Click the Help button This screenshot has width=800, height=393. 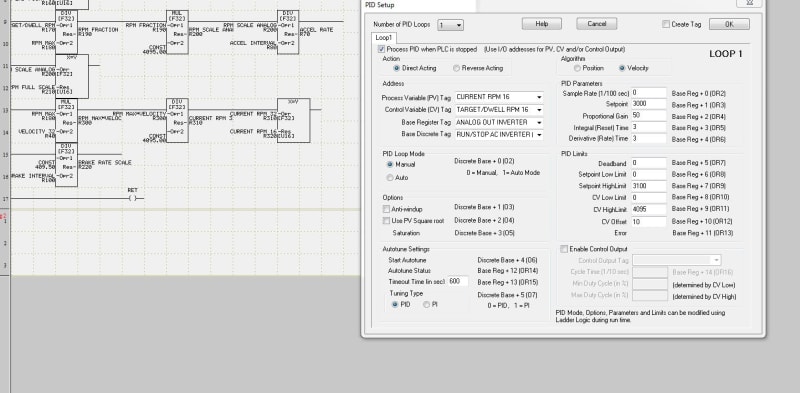click(541, 24)
